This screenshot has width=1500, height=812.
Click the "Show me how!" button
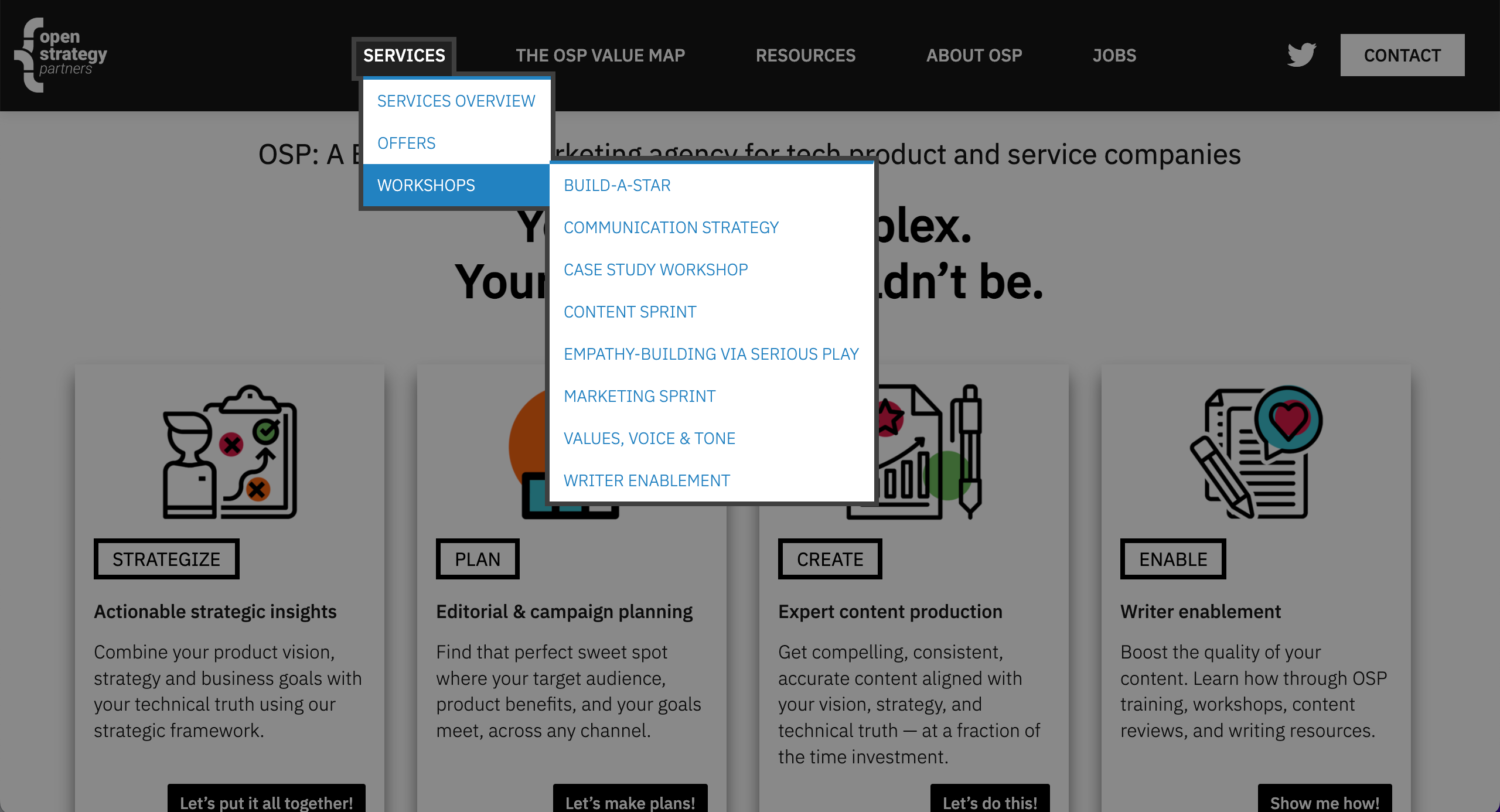click(1324, 801)
